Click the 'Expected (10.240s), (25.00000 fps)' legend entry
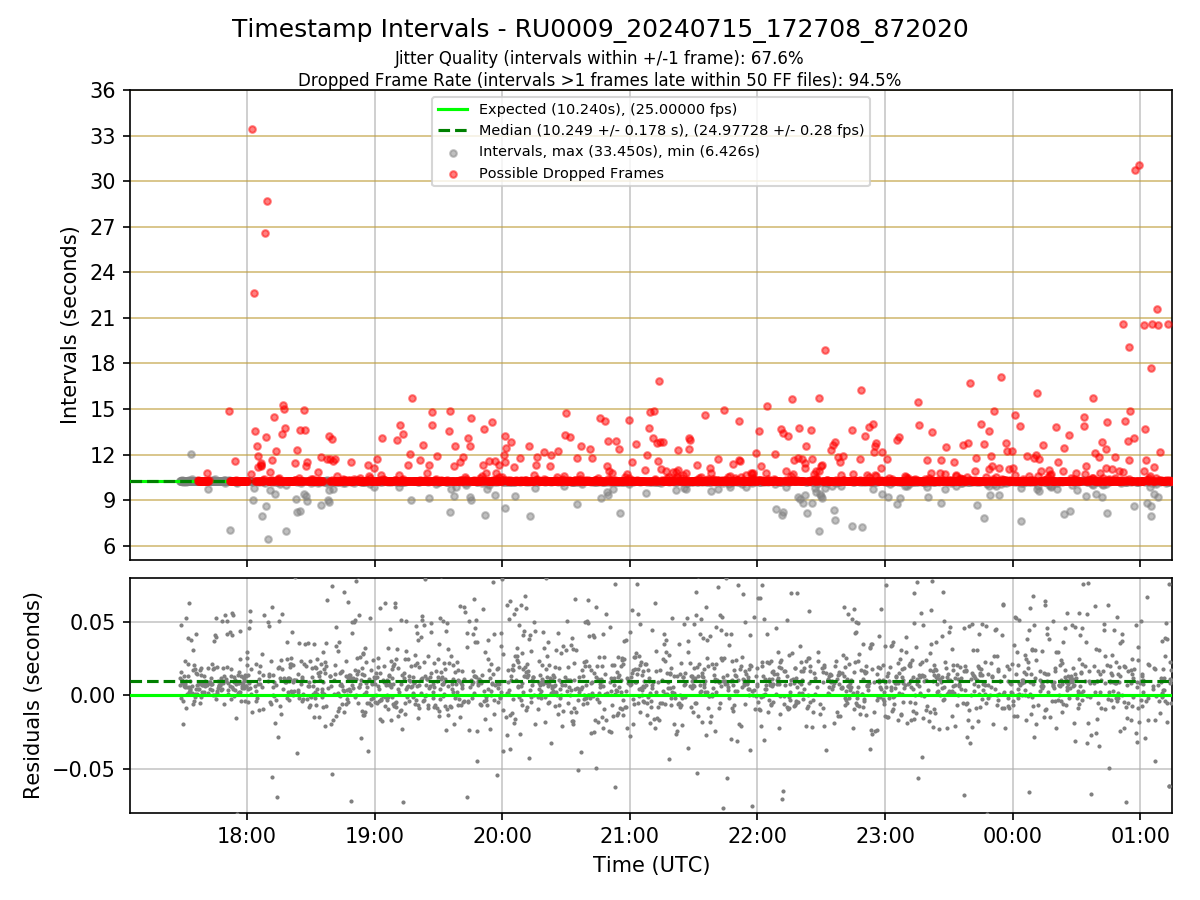 (x=607, y=109)
